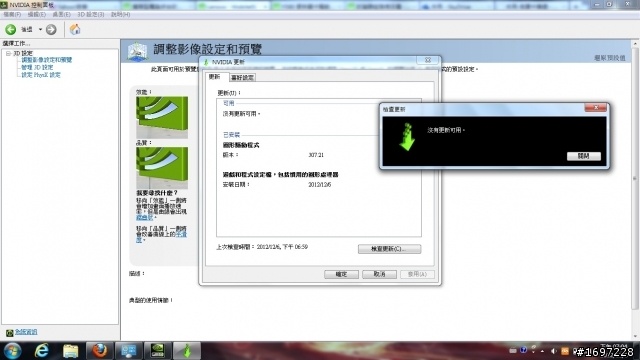Click the 3D page header icon

137,52
